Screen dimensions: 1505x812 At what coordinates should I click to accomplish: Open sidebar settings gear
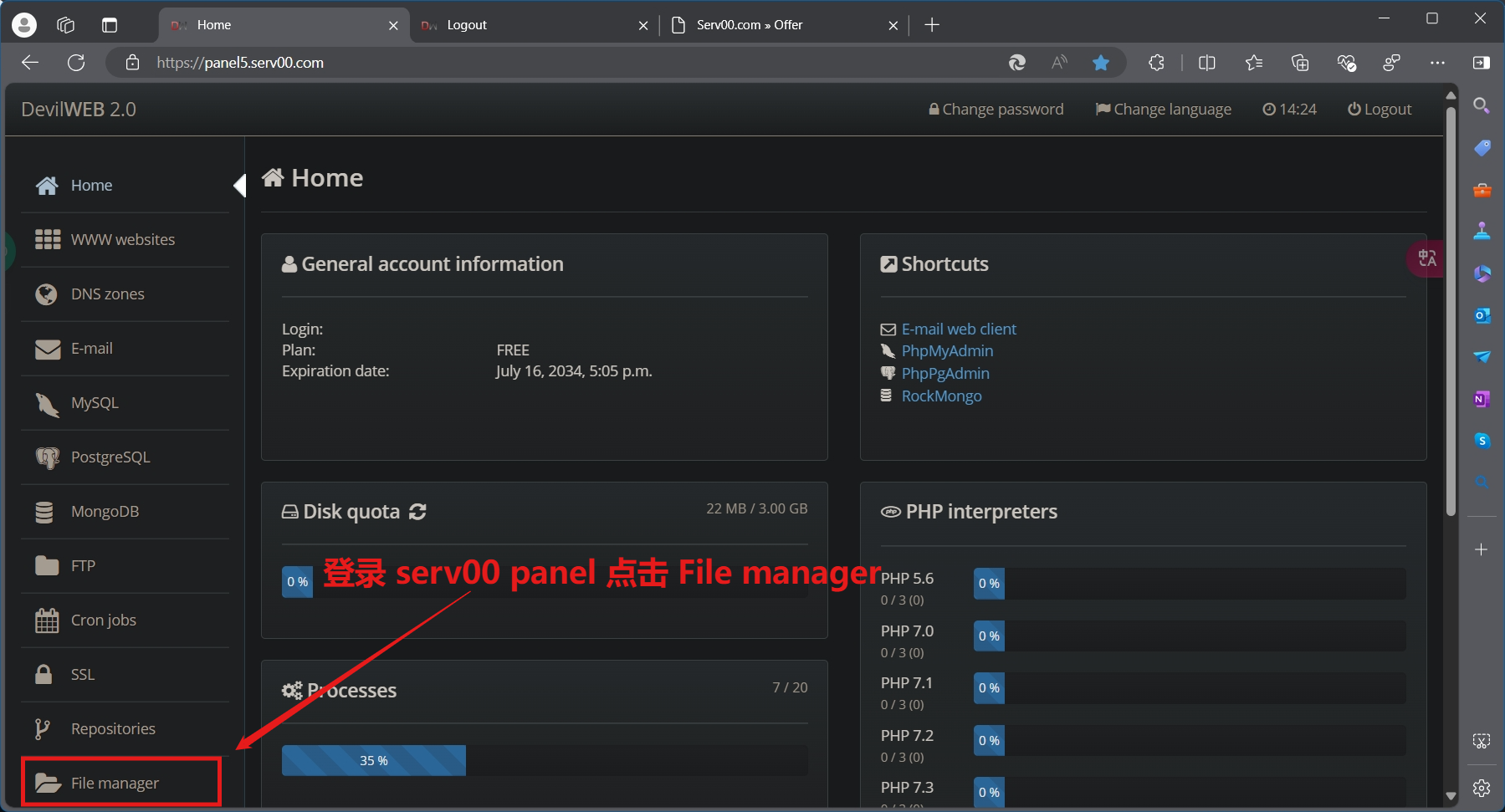1482,788
